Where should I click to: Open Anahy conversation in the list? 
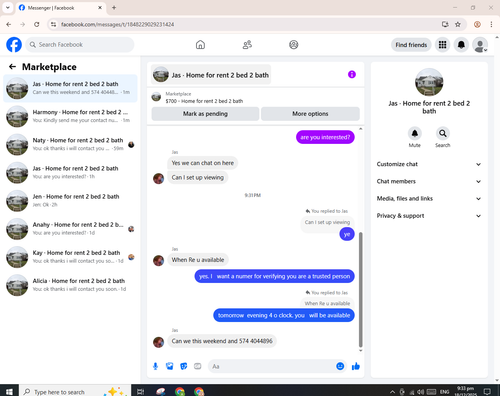[70, 229]
